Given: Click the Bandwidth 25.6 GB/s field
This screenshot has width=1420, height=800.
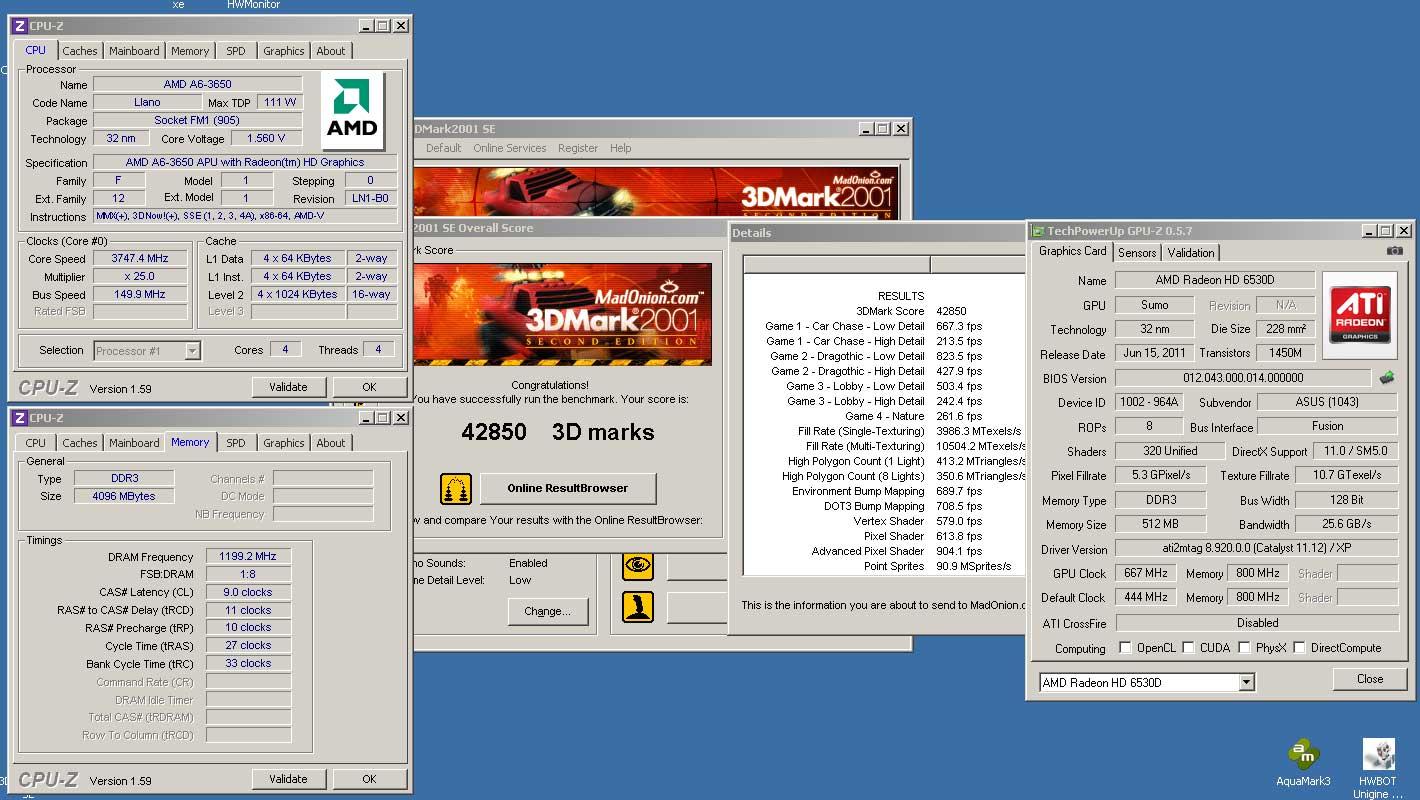Looking at the screenshot, I should pyautogui.click(x=1346, y=524).
